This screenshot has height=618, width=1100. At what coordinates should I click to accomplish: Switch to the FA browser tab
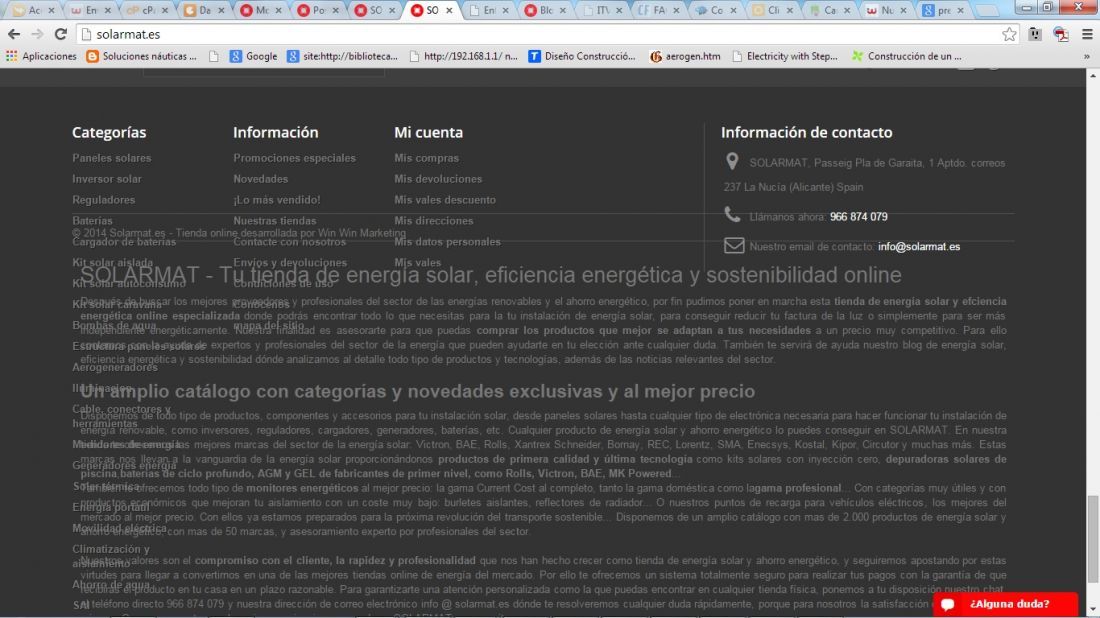coord(659,11)
